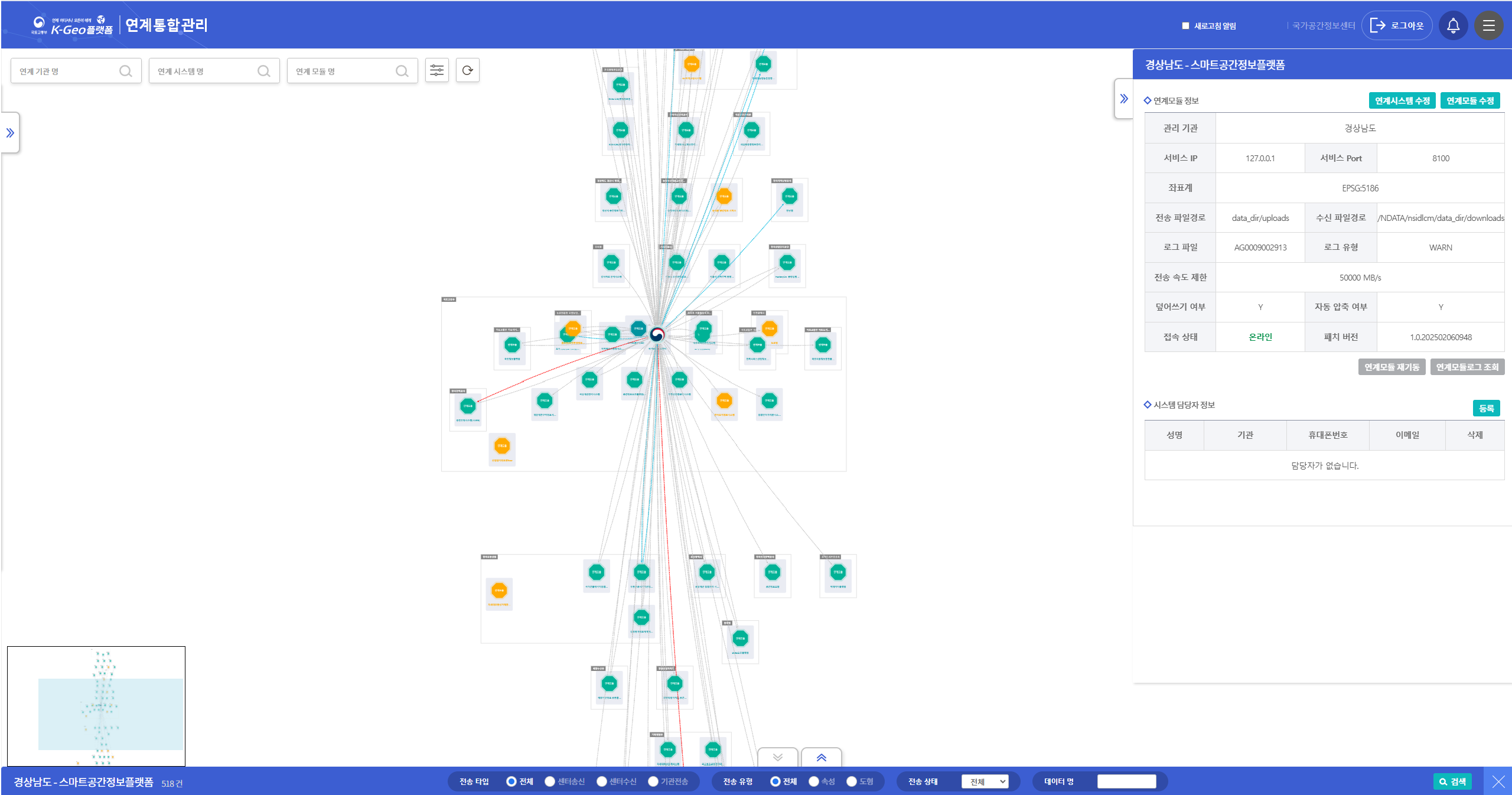Click the 데이터 명 input field
The image size is (1512, 795).
pos(1126,781)
